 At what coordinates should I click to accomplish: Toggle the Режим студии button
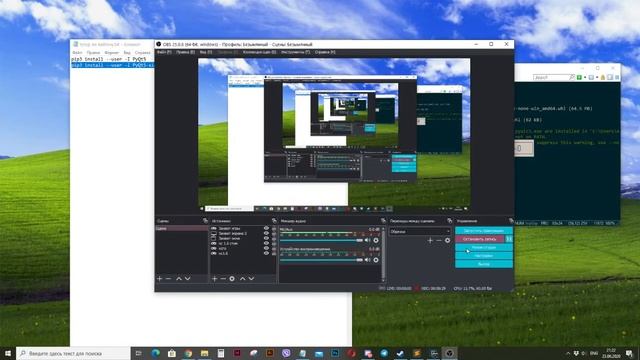(x=484, y=248)
